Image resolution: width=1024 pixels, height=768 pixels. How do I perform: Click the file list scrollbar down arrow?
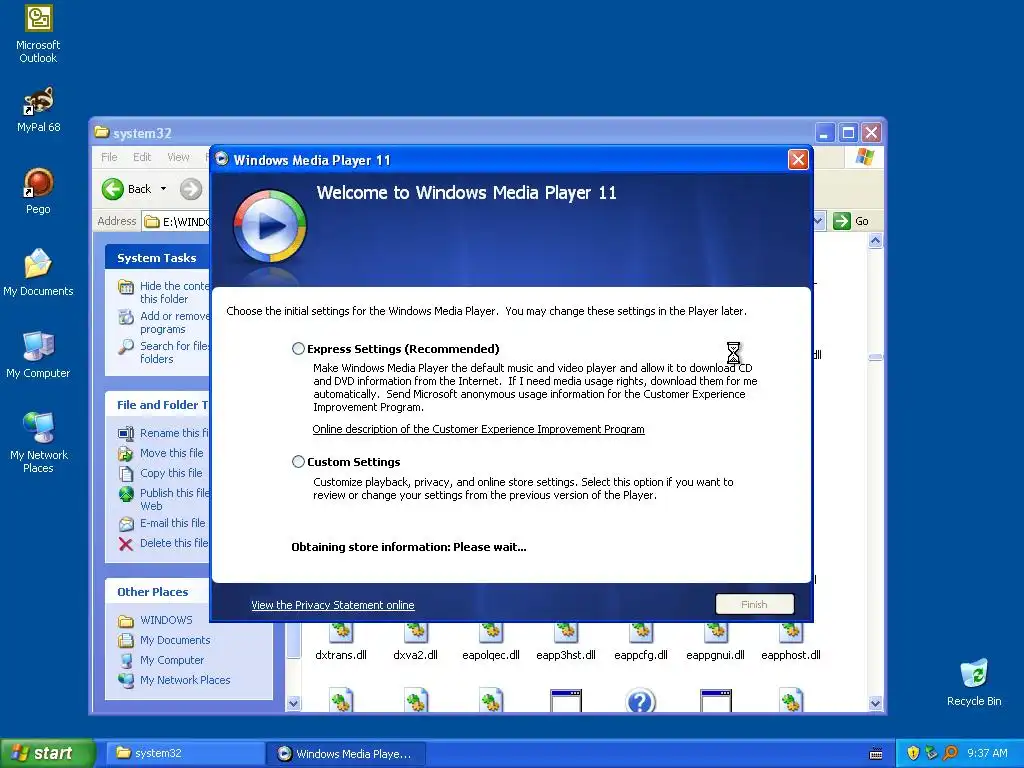coord(875,703)
